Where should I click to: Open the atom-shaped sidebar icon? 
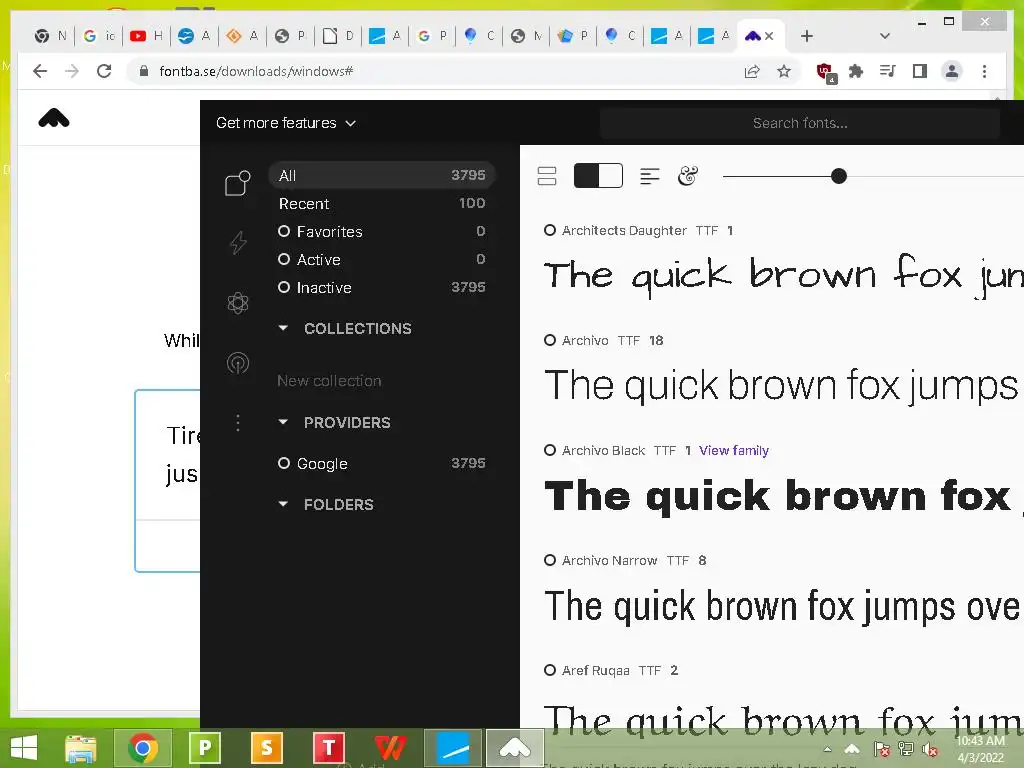(x=238, y=302)
